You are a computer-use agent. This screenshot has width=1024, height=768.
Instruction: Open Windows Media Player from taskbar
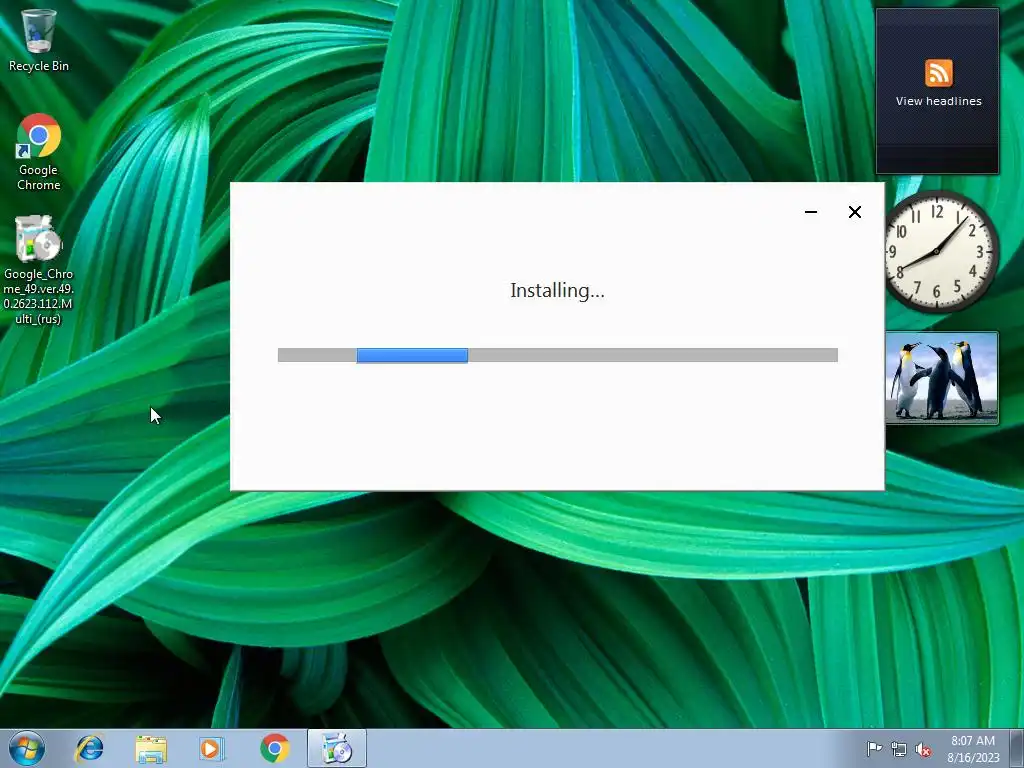point(212,748)
